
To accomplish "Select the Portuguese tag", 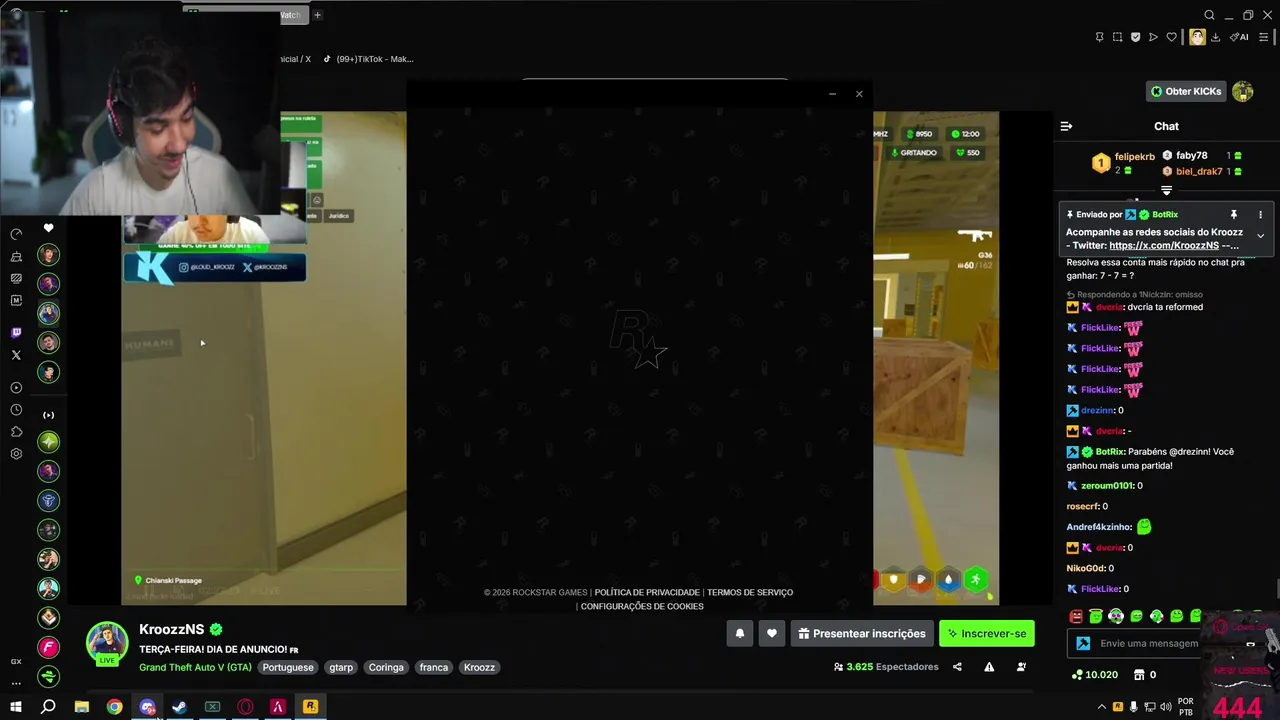I will click(x=288, y=667).
